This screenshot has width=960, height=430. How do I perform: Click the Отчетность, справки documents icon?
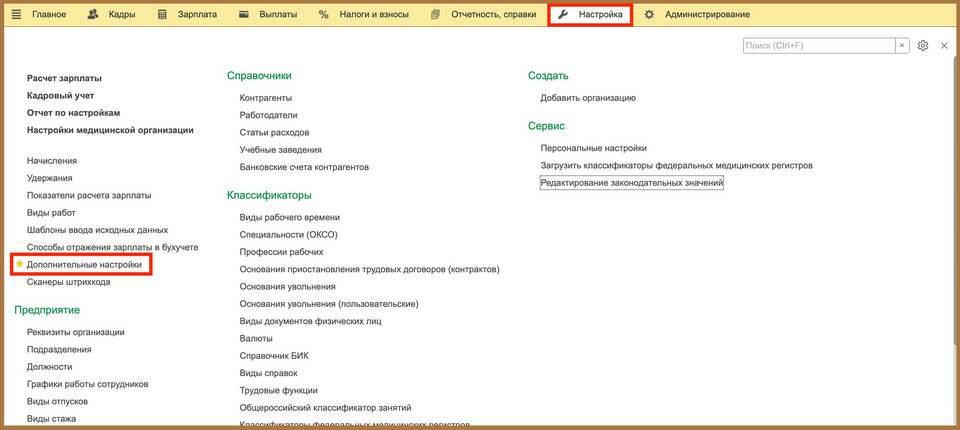coord(435,14)
